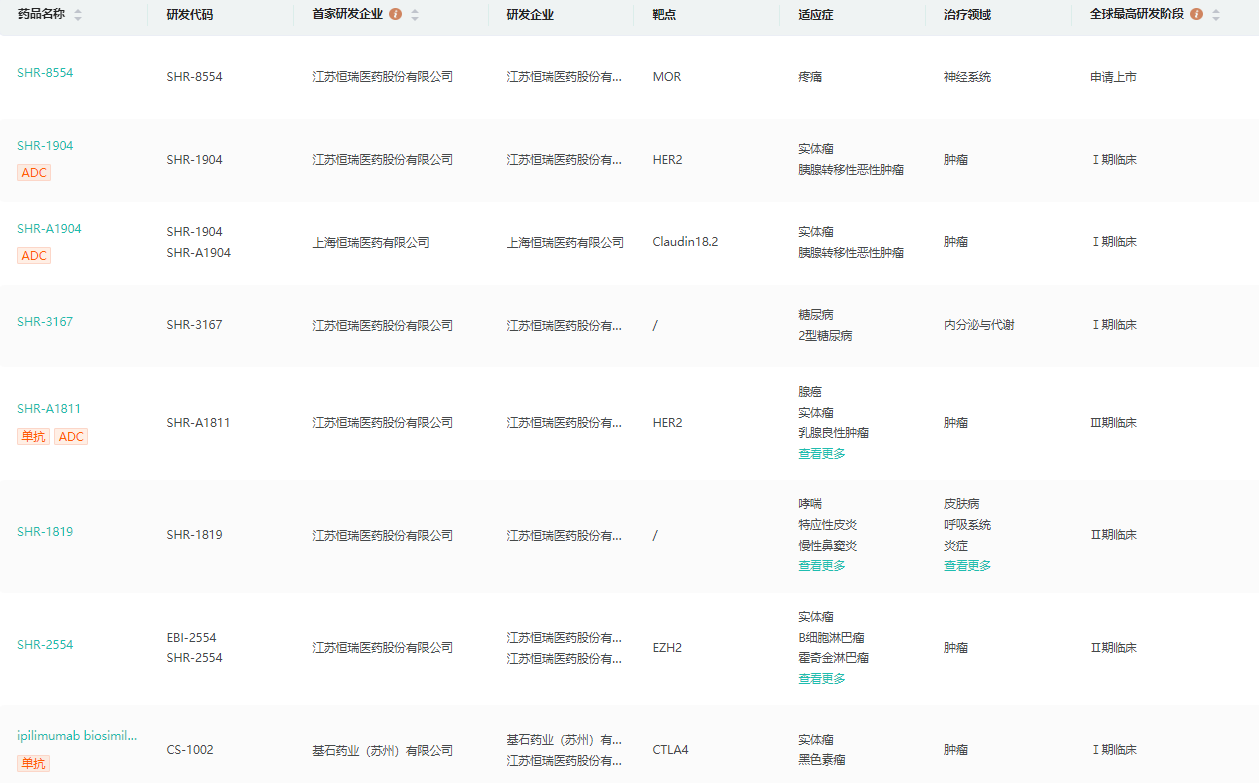
Task: Select target cell MOR
Action: coord(667,77)
